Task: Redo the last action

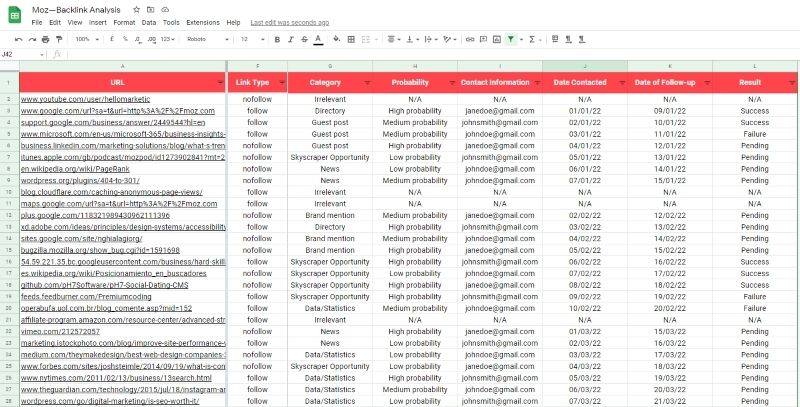Action: click(x=32, y=39)
